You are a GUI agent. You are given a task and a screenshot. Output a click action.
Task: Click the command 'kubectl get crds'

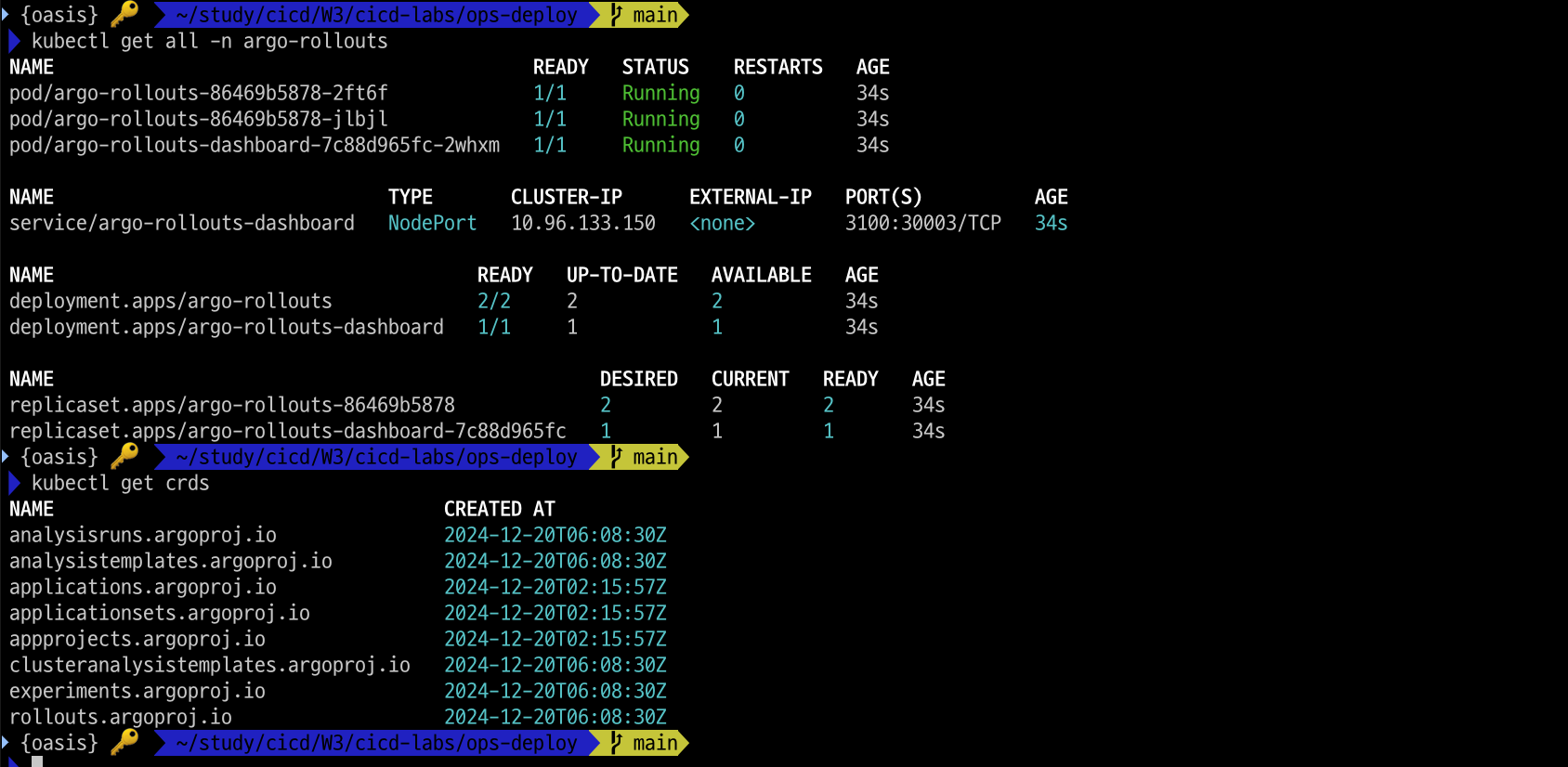click(x=121, y=483)
